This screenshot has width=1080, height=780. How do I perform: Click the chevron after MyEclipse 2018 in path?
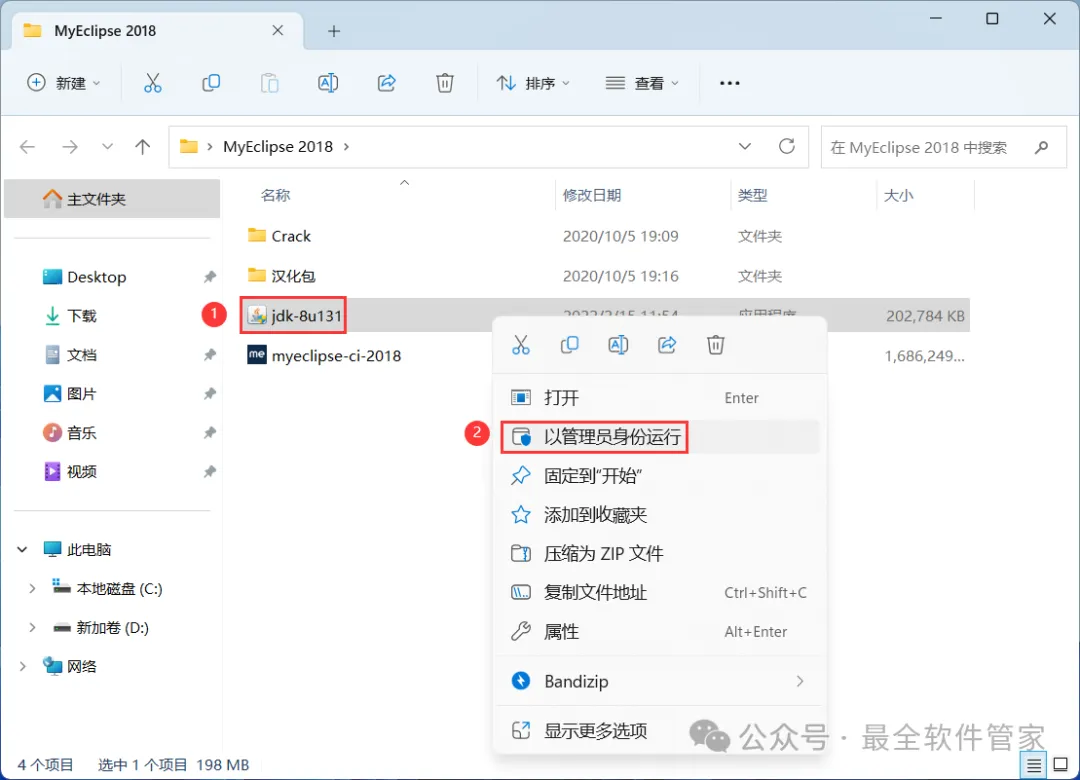[x=346, y=147]
